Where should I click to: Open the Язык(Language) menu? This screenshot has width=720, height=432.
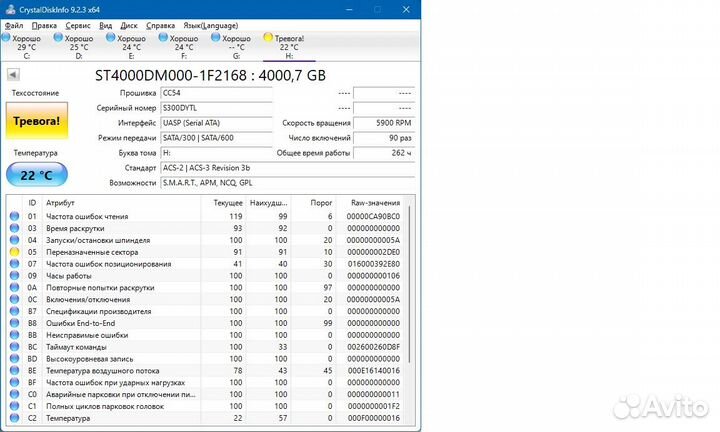(x=210, y=25)
